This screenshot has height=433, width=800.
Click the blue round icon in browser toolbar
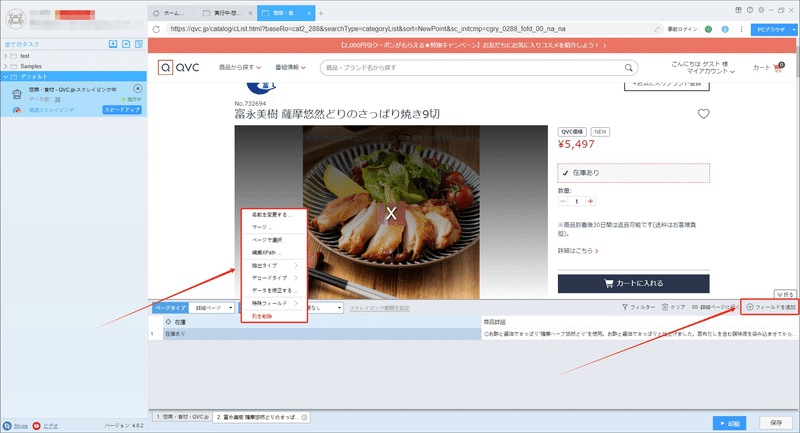725,29
